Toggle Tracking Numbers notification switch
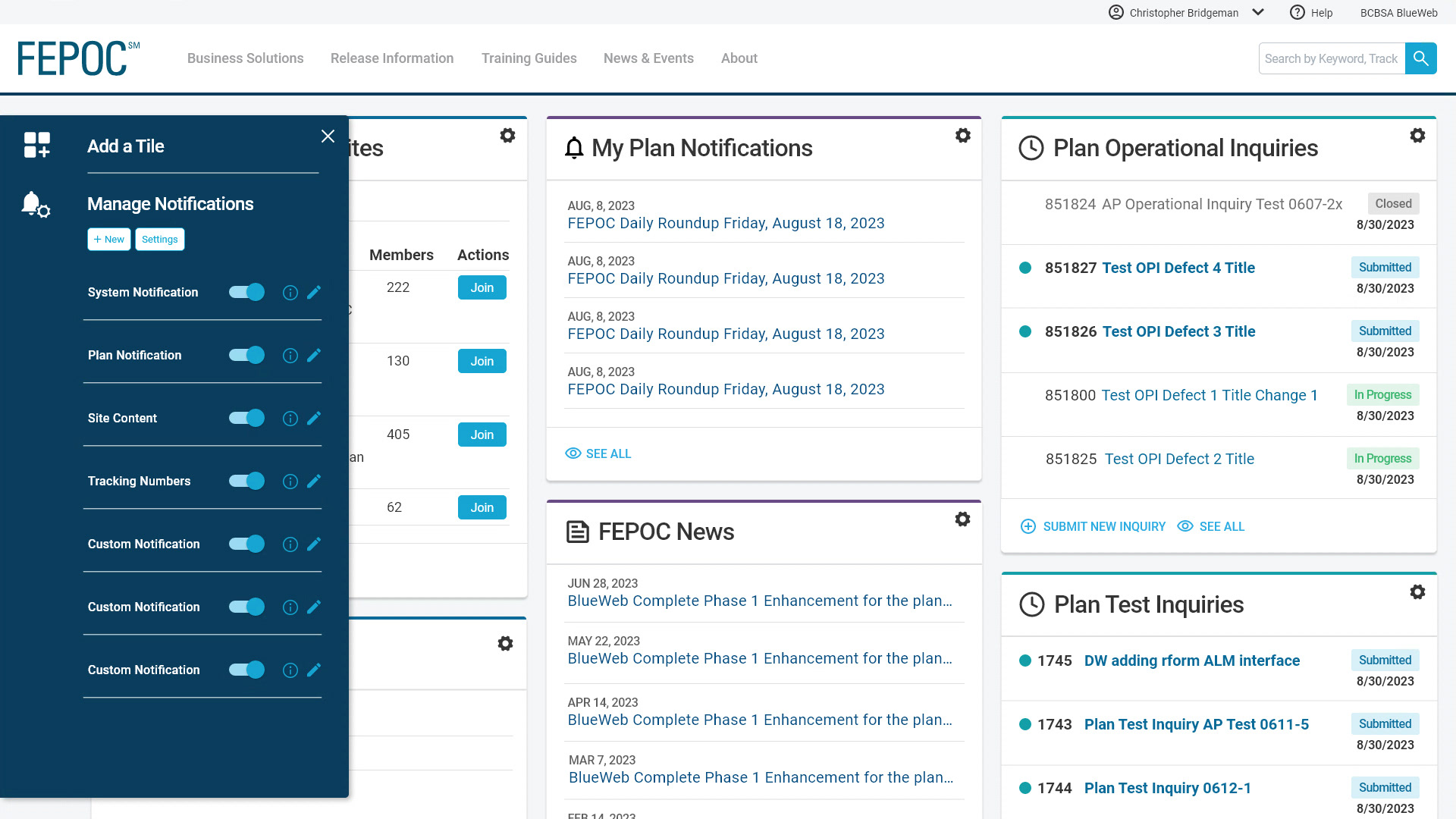This screenshot has height=819, width=1456. 246,481
